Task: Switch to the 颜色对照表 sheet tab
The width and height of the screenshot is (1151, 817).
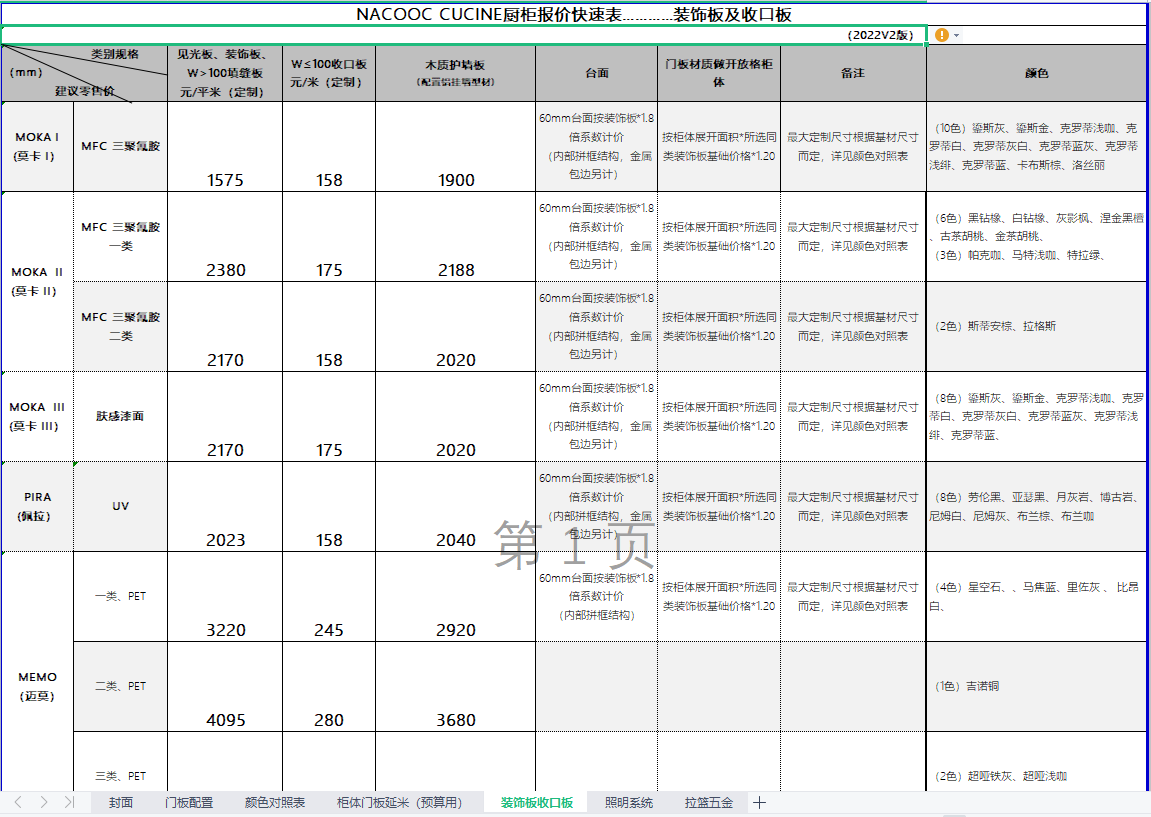Action: [275, 802]
